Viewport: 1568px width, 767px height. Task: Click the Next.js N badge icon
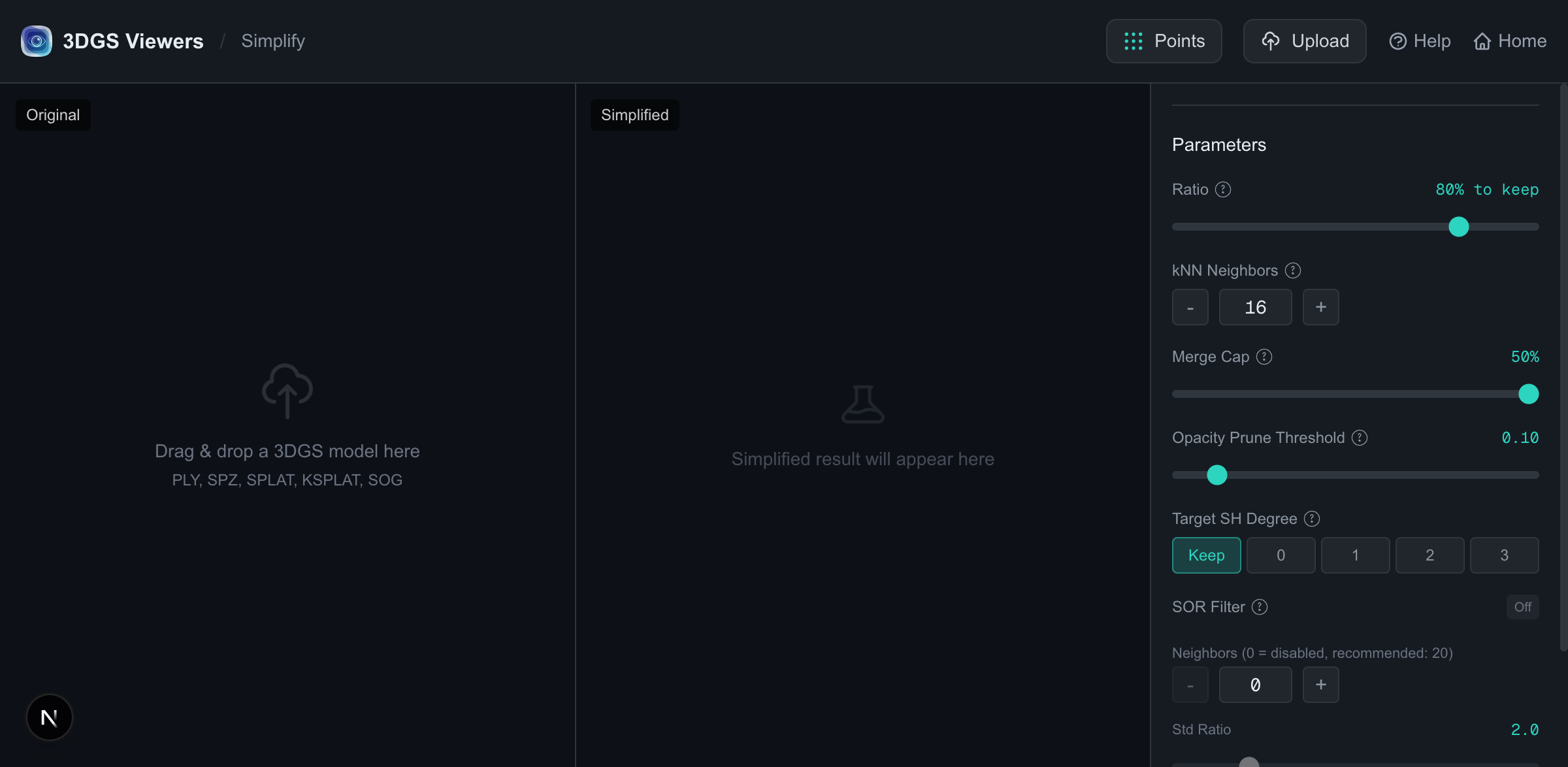tap(50, 717)
